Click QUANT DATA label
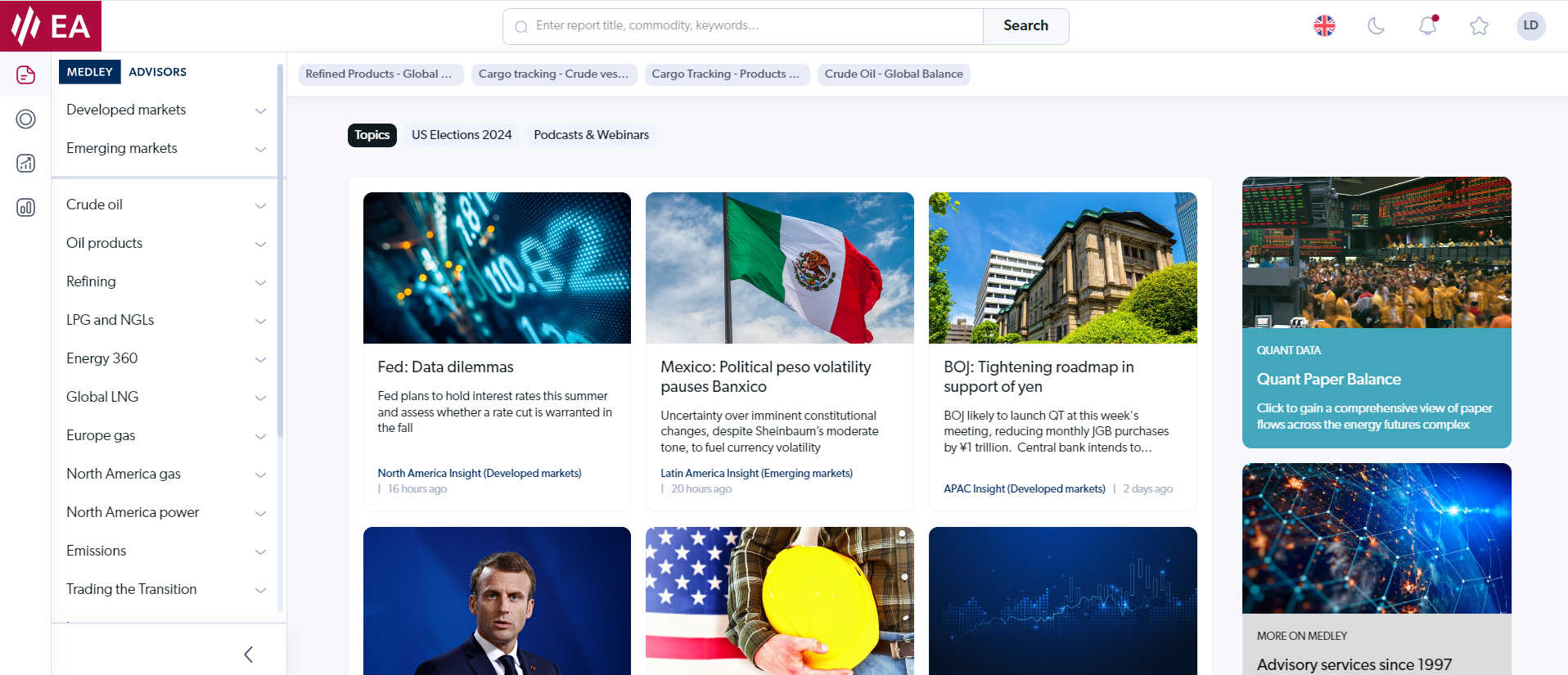Screen dimensions: 1568x675 pyautogui.click(x=1289, y=350)
